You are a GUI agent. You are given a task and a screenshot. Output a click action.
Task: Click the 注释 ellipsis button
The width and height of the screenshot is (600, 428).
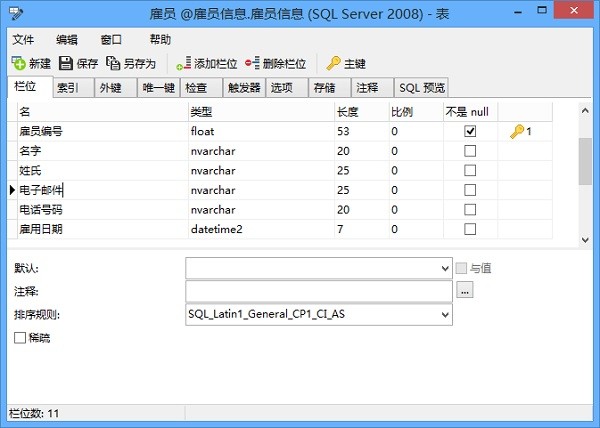click(x=465, y=290)
